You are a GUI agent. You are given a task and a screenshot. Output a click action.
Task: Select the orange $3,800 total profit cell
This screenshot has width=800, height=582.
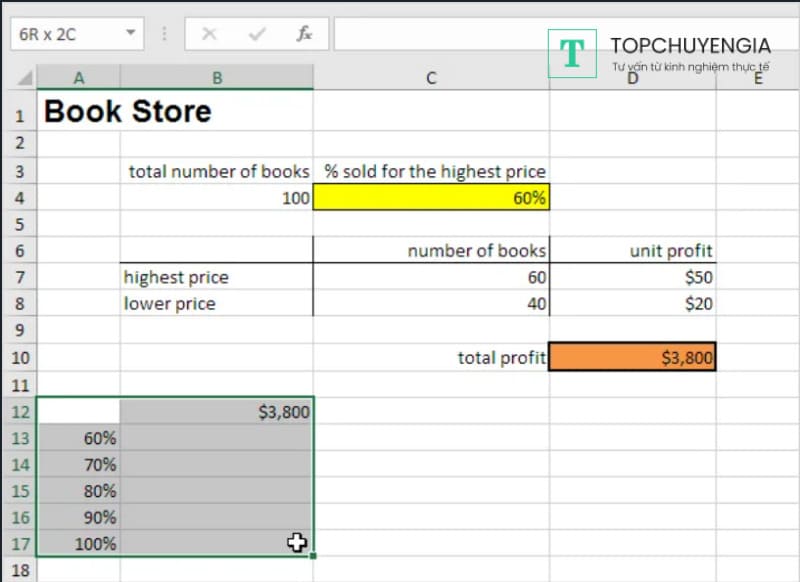click(632, 357)
